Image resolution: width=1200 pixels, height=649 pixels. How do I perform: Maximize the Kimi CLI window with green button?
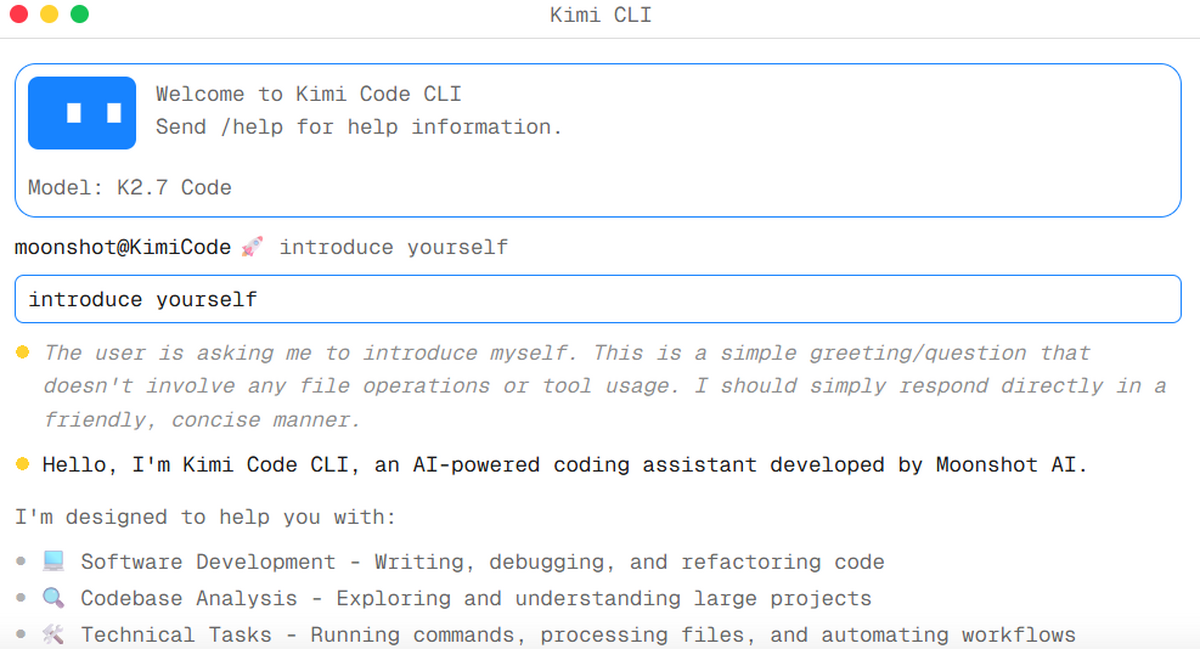coord(79,15)
